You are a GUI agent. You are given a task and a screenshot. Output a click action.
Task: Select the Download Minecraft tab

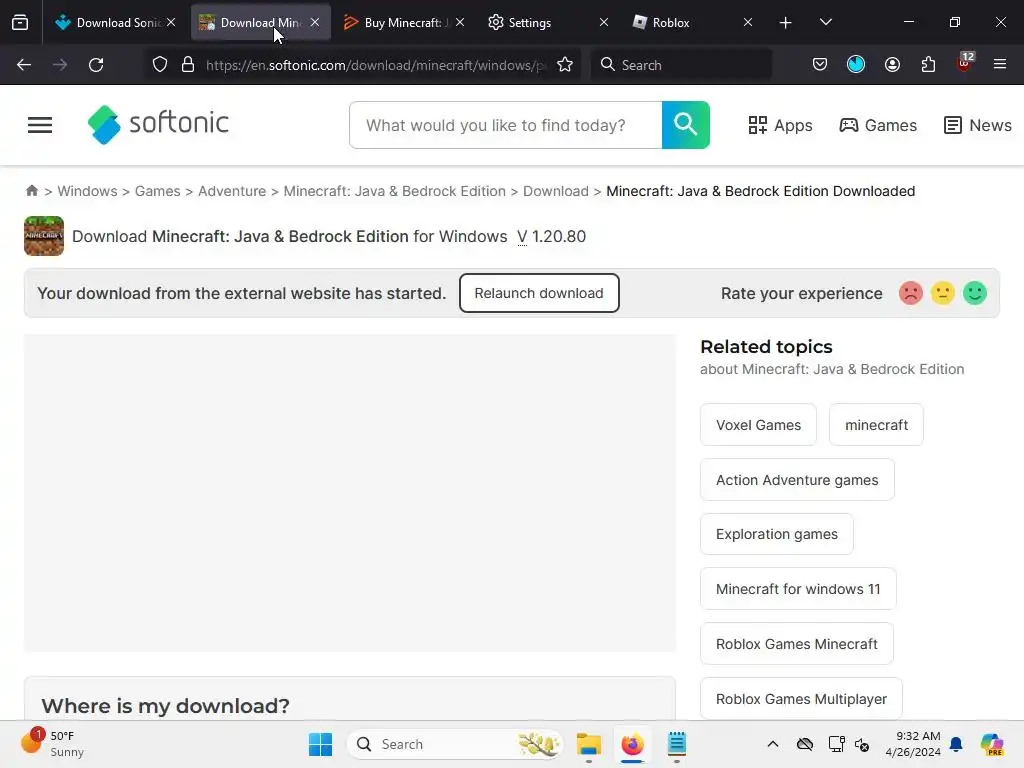(261, 22)
